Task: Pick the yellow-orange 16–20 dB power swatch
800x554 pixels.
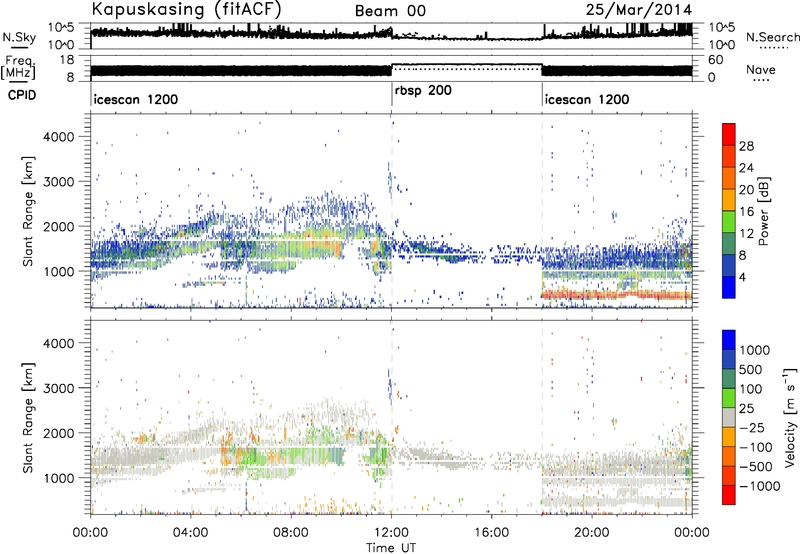Action: (x=729, y=200)
